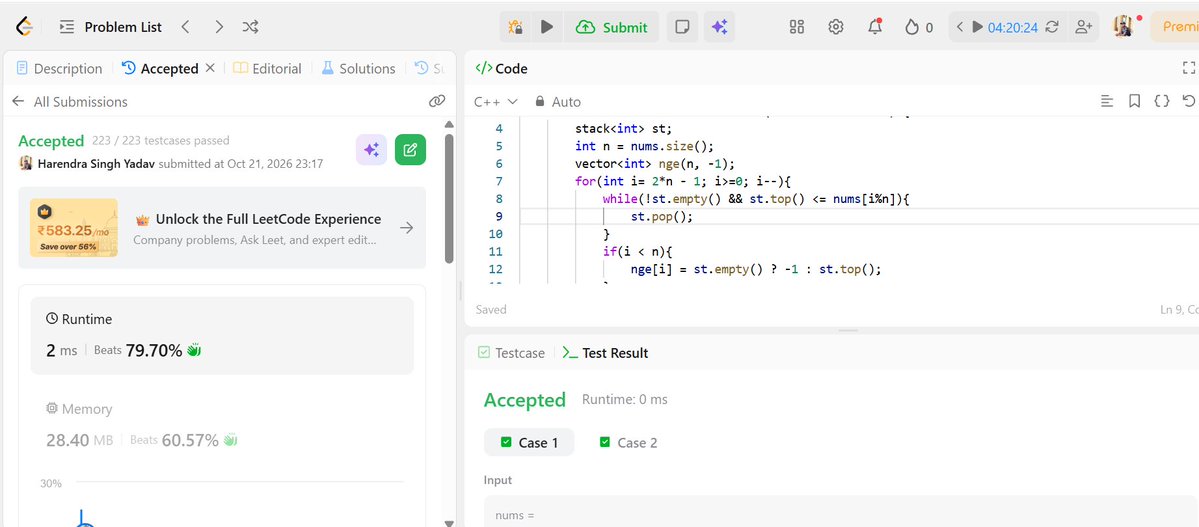Click scrollbar down arrow in submission panel
Screen dimensions: 1199x527
pos(449,522)
